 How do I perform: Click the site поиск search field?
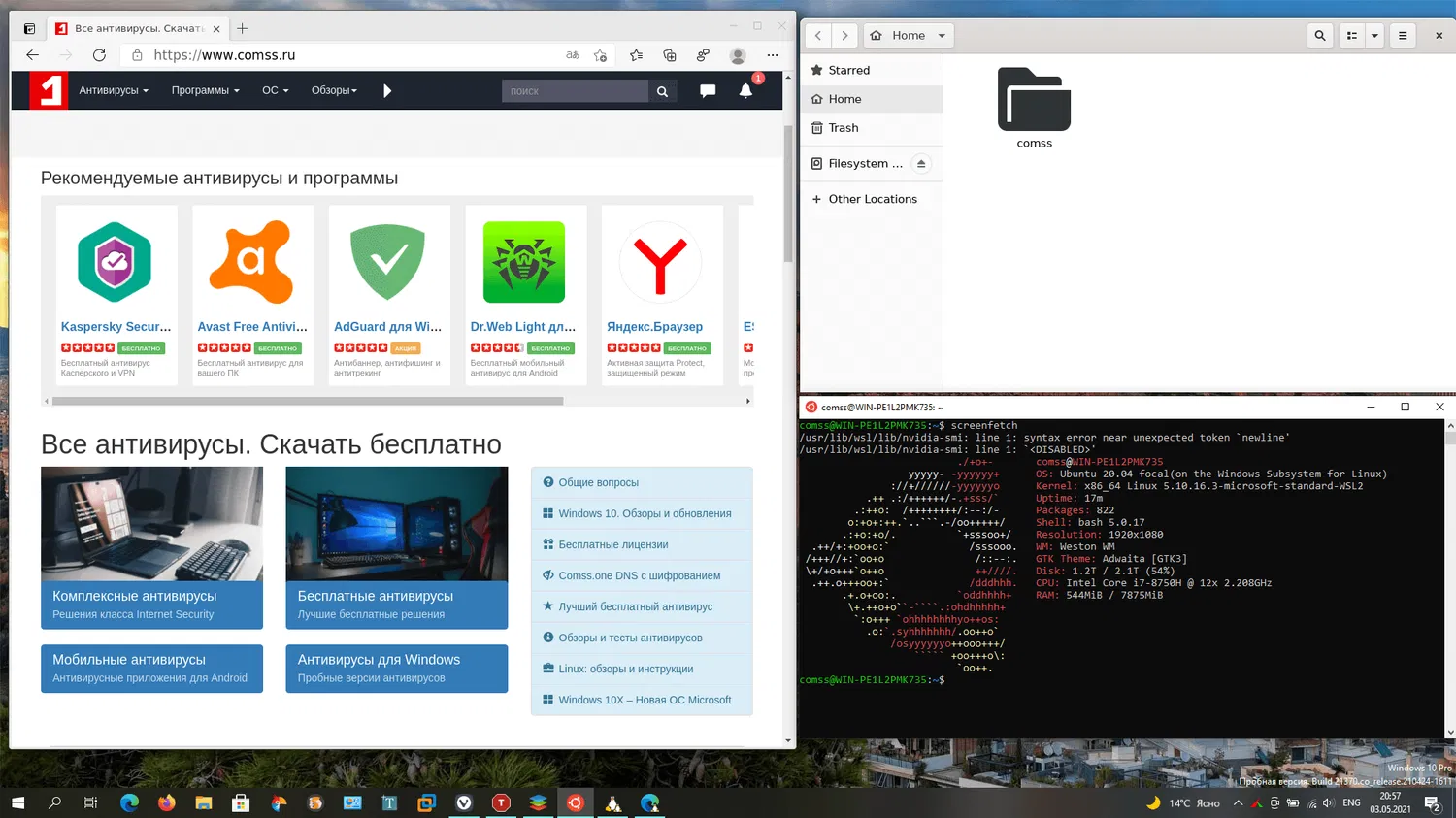point(575,91)
